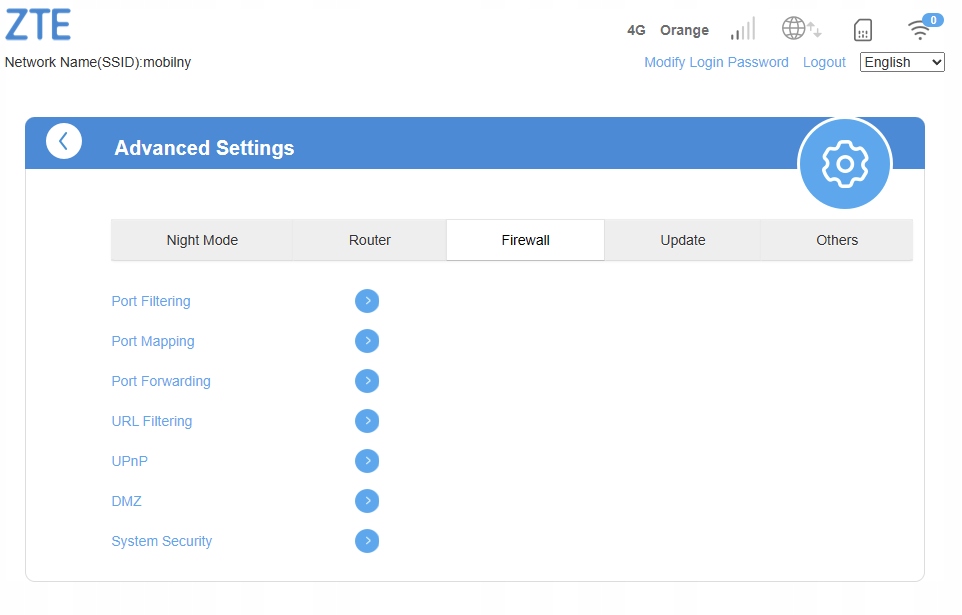This screenshot has width=962, height=615.
Task: Click the globe network status icon
Action: 801,28
